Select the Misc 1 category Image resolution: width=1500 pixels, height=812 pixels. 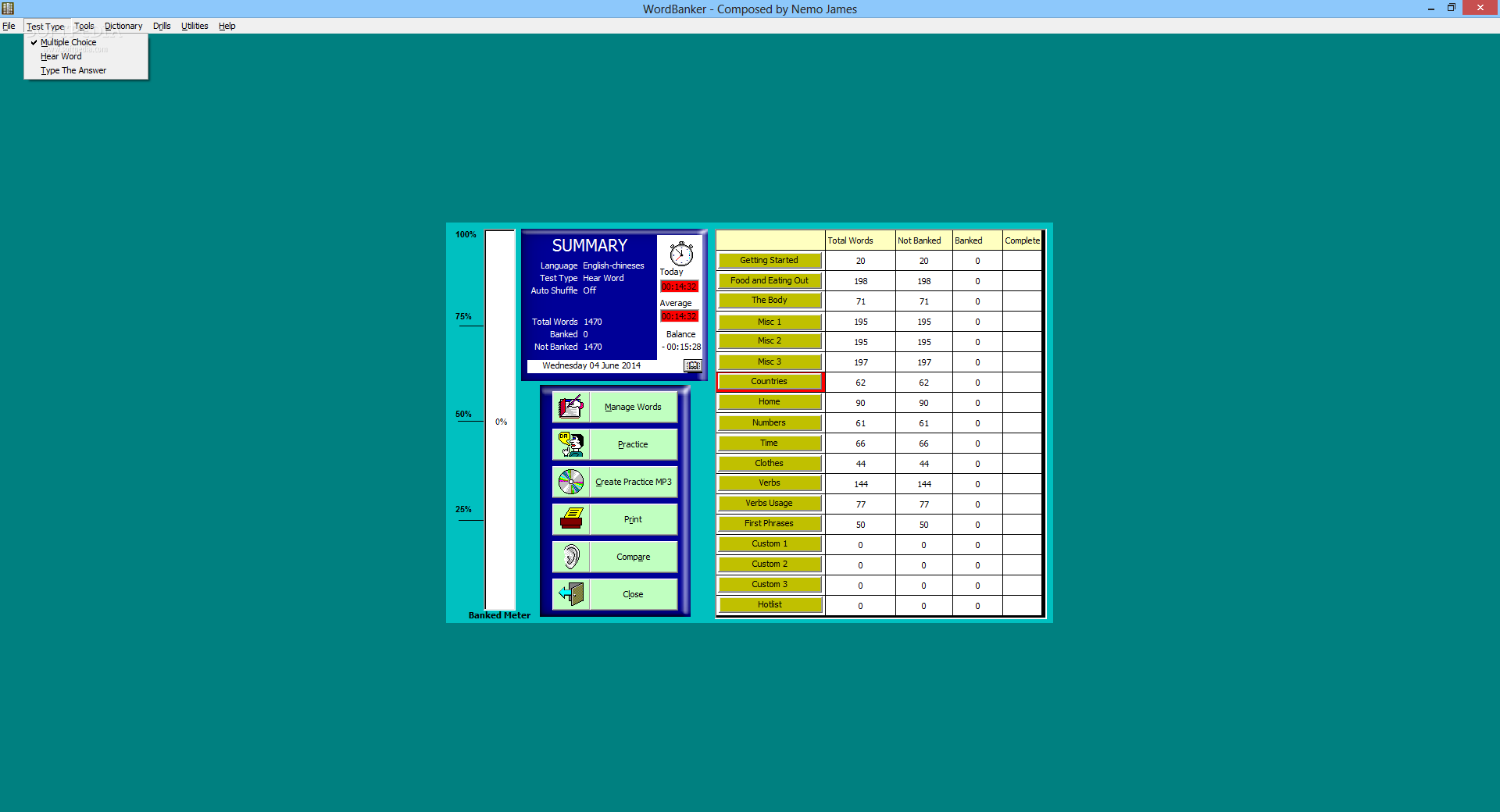point(770,322)
